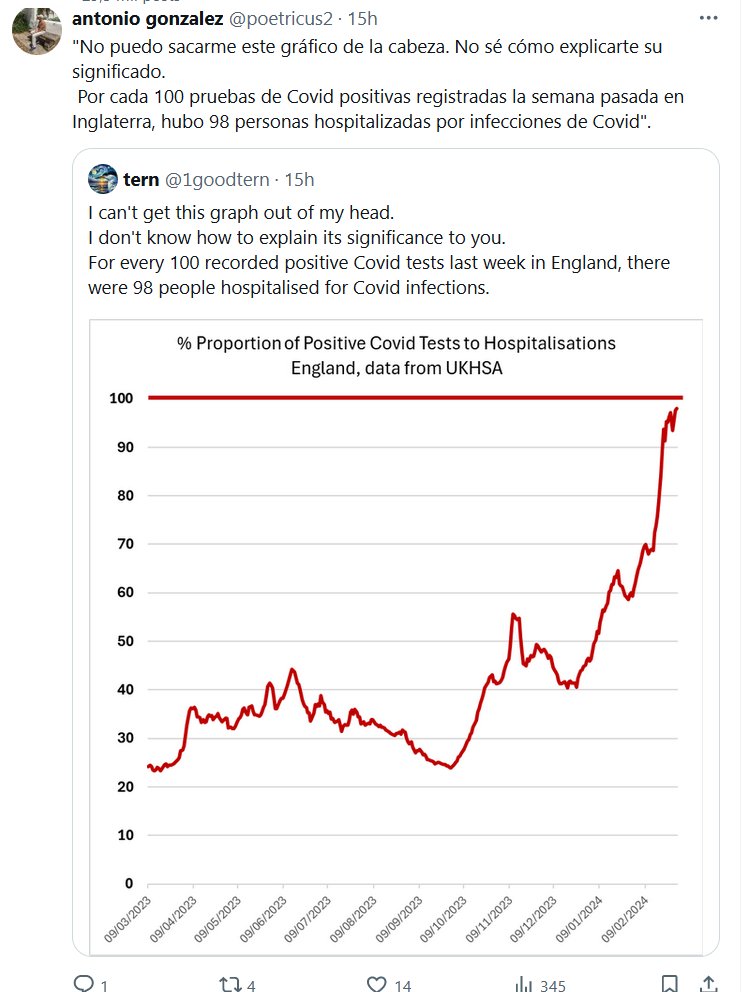Click the share upload arrow icon
Image resolution: width=742 pixels, height=992 pixels.
click(708, 983)
